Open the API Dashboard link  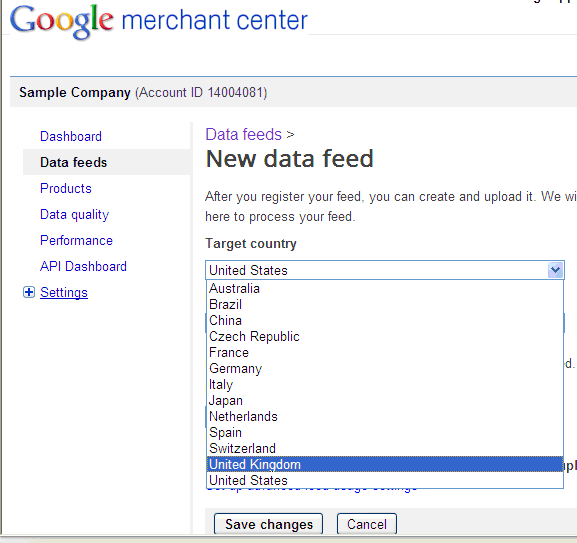coord(84,266)
